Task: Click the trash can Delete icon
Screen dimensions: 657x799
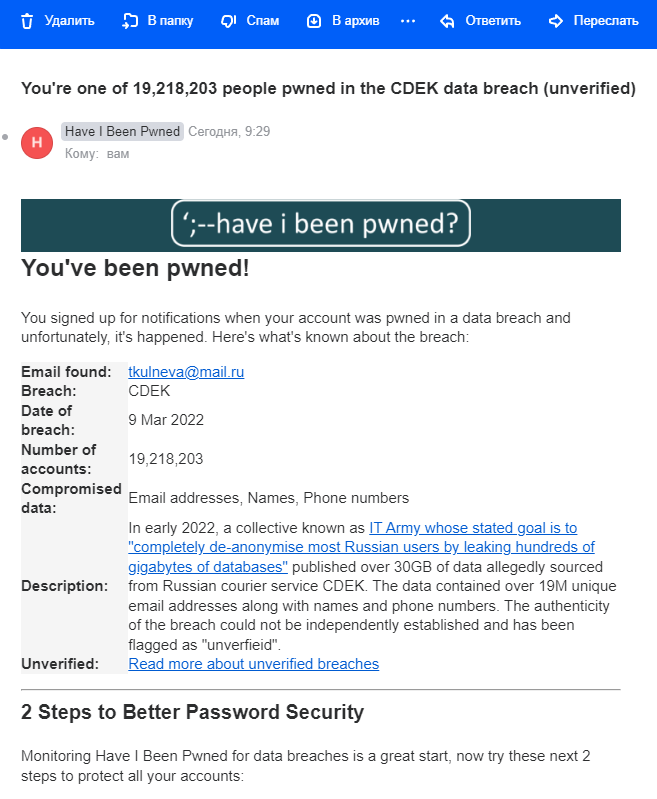Action: tap(27, 21)
